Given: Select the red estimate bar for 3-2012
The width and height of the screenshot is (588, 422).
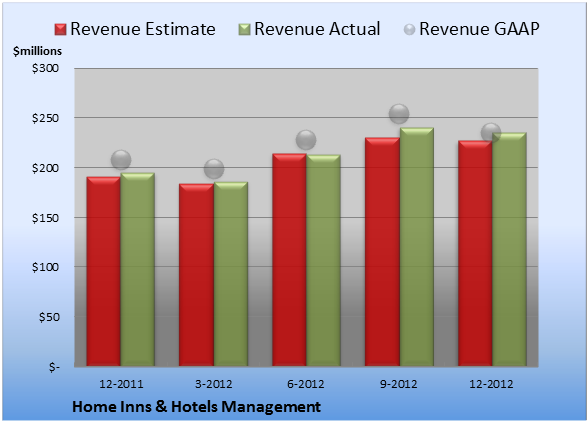Looking at the screenshot, I should (x=196, y=275).
